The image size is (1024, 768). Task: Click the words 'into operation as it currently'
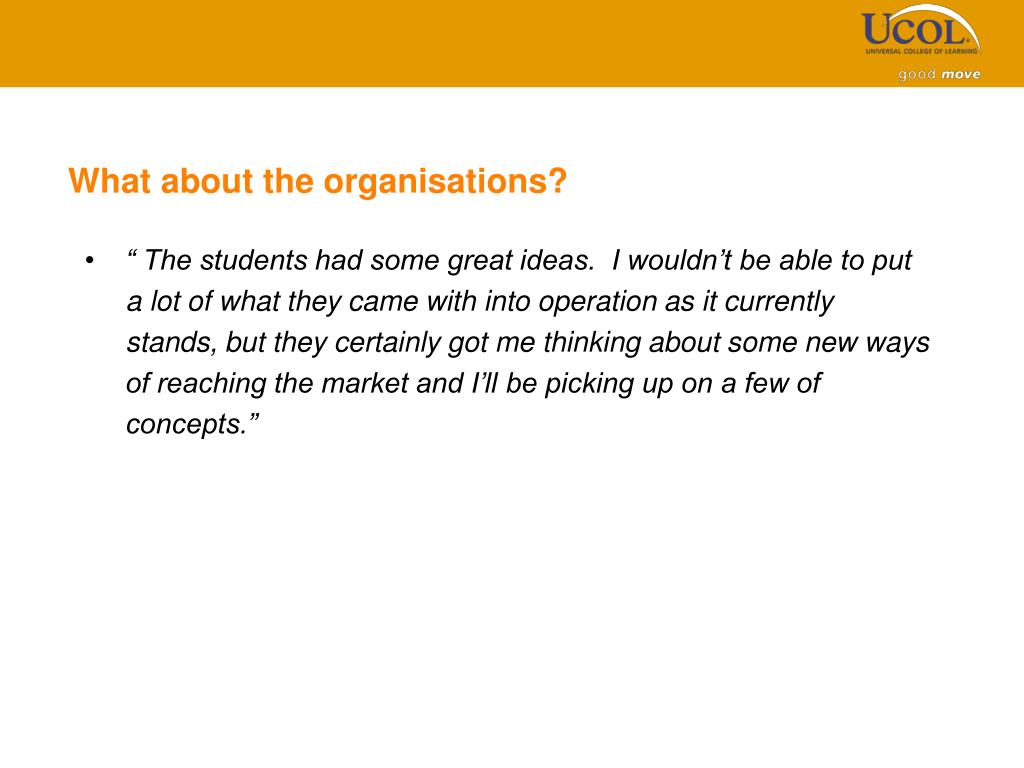tap(660, 302)
